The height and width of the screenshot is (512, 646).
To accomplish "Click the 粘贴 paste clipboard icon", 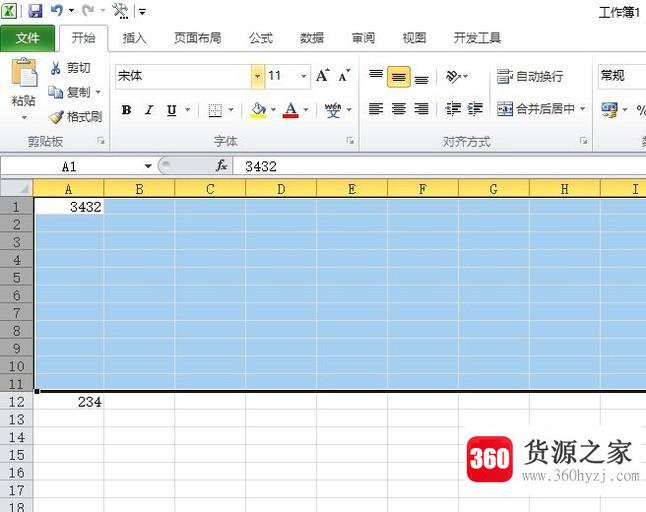I will pyautogui.click(x=24, y=72).
